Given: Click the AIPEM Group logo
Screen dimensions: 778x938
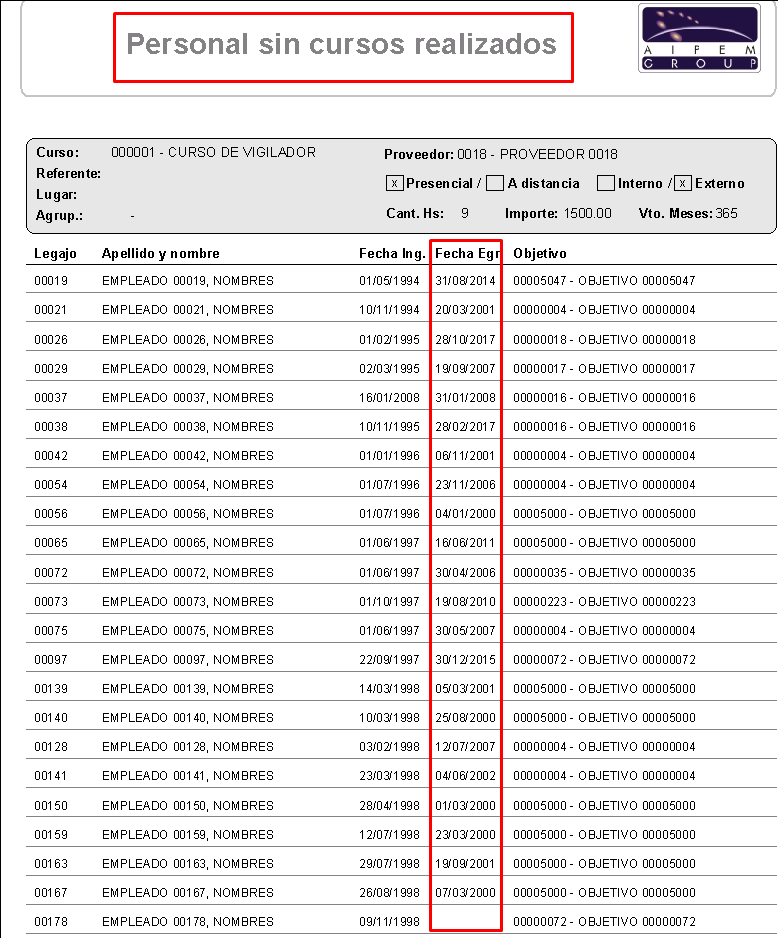Looking at the screenshot, I should tap(699, 38).
